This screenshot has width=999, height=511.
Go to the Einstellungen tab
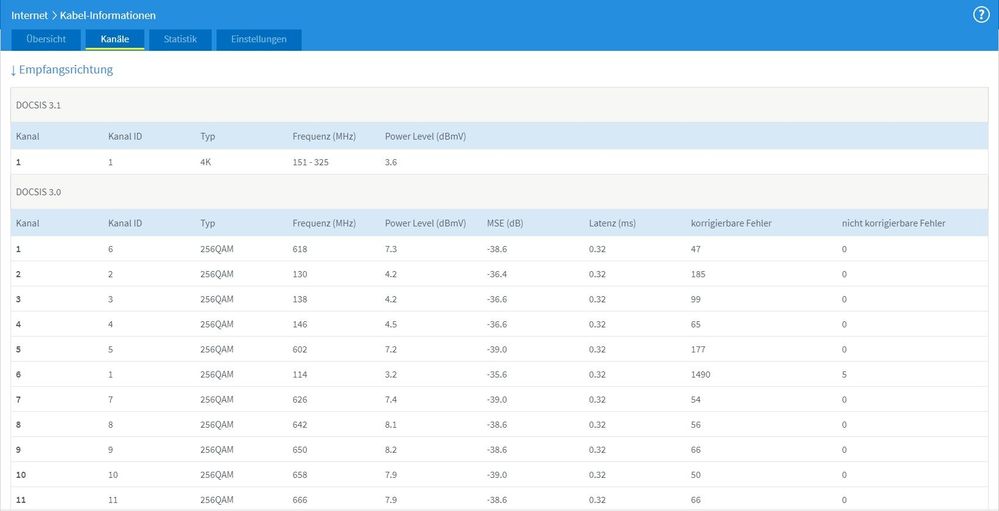coord(259,40)
